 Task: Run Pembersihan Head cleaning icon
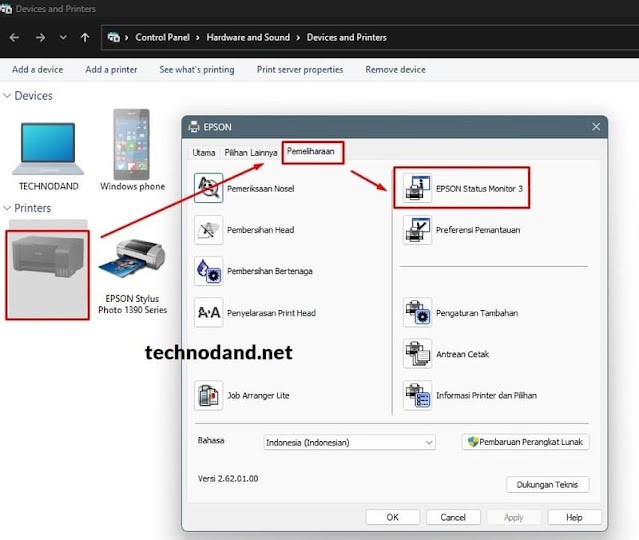pos(209,230)
